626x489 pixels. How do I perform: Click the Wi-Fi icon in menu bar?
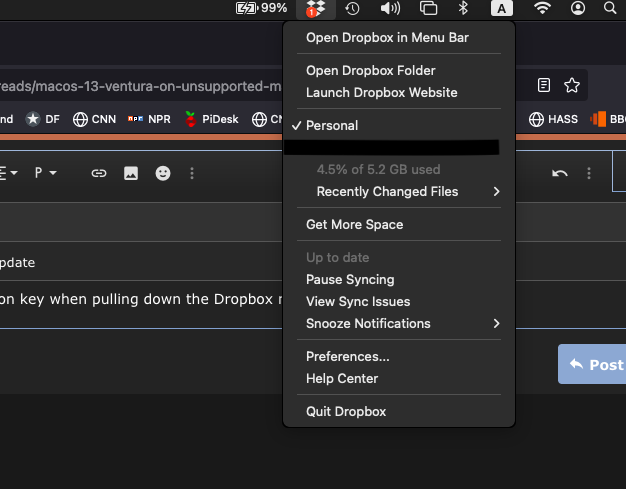tap(542, 9)
